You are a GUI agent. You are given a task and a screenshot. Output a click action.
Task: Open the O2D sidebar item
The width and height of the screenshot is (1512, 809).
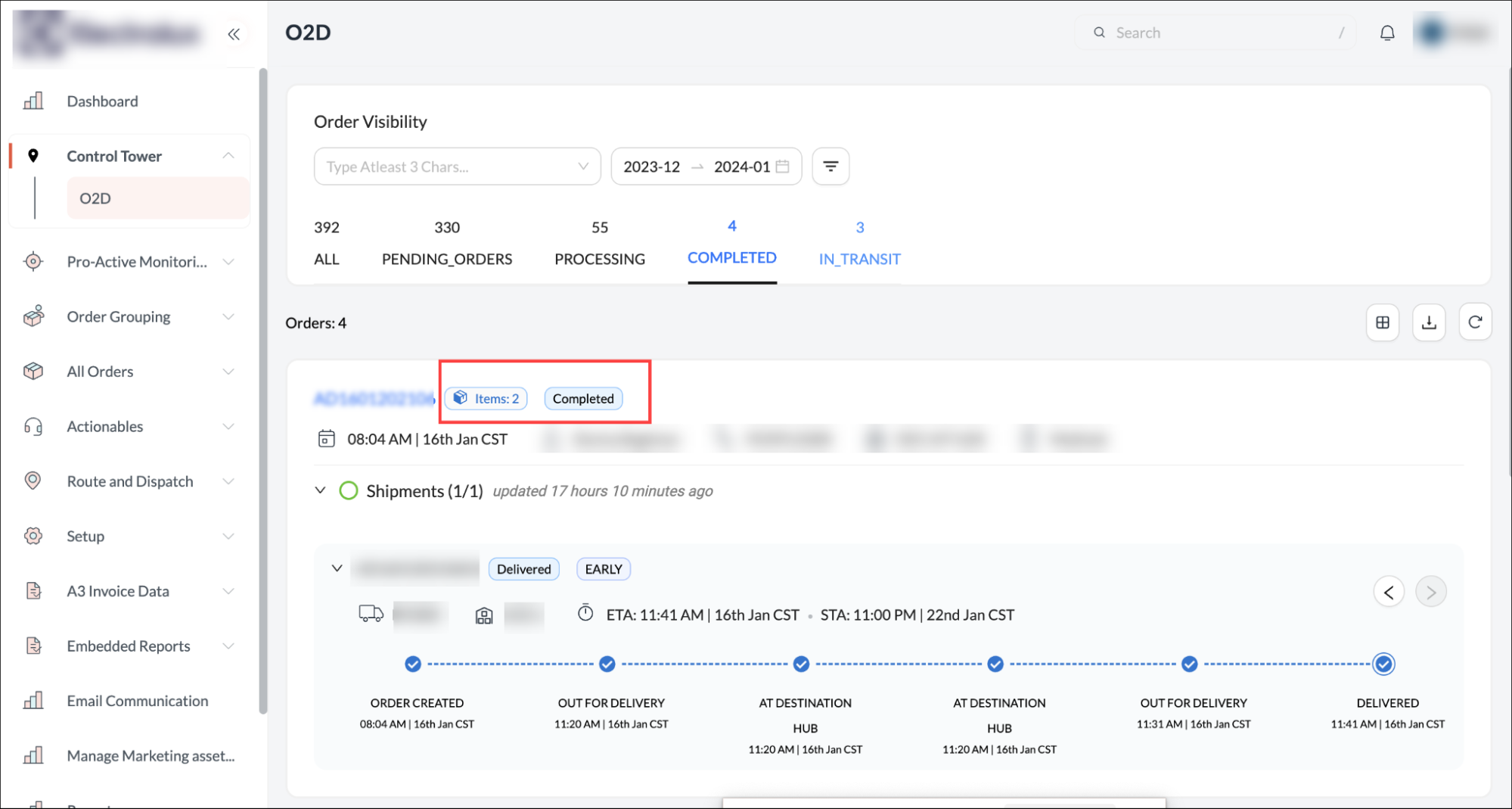(158, 198)
